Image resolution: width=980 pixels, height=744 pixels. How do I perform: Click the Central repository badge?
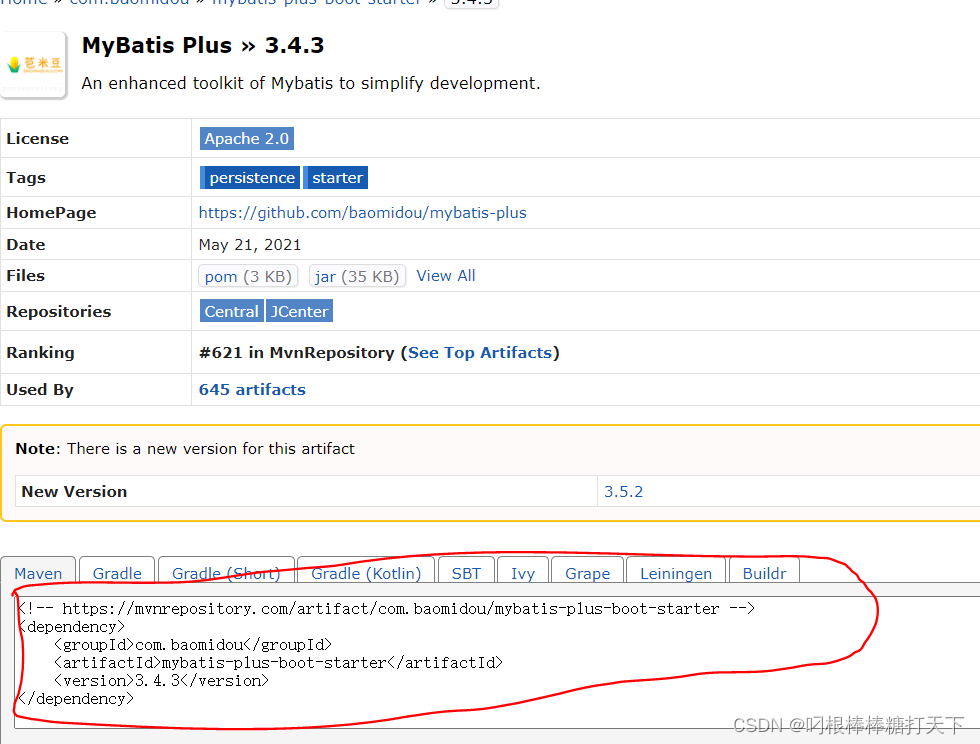(231, 311)
